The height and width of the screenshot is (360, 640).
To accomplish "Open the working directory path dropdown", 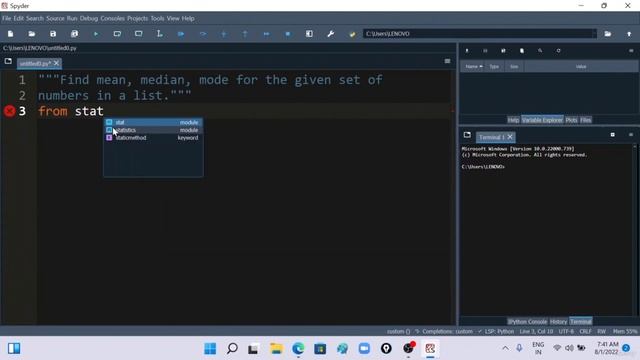I will 594,34.
